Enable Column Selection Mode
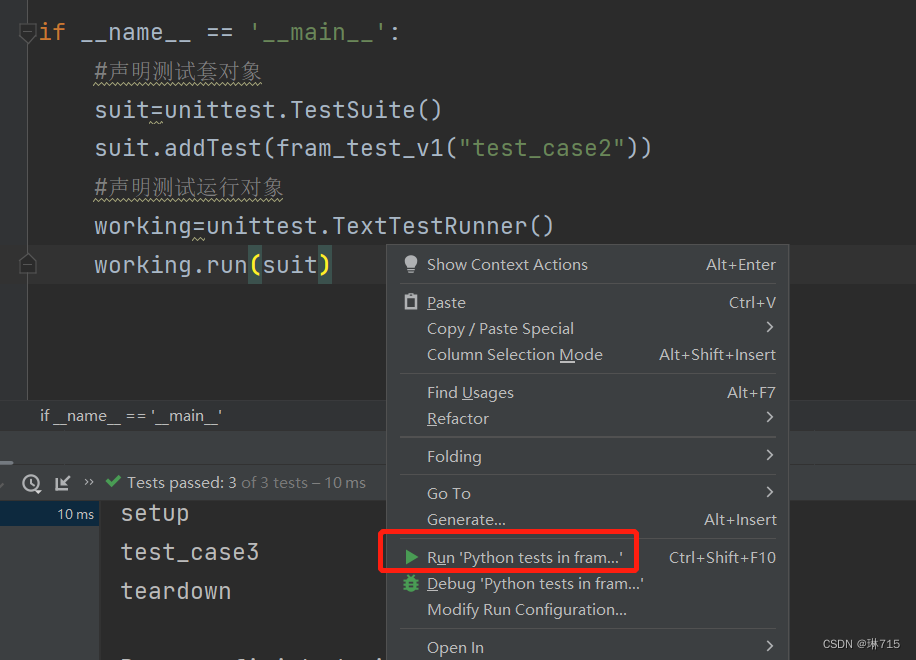Image resolution: width=916 pixels, height=660 pixels. coord(516,354)
